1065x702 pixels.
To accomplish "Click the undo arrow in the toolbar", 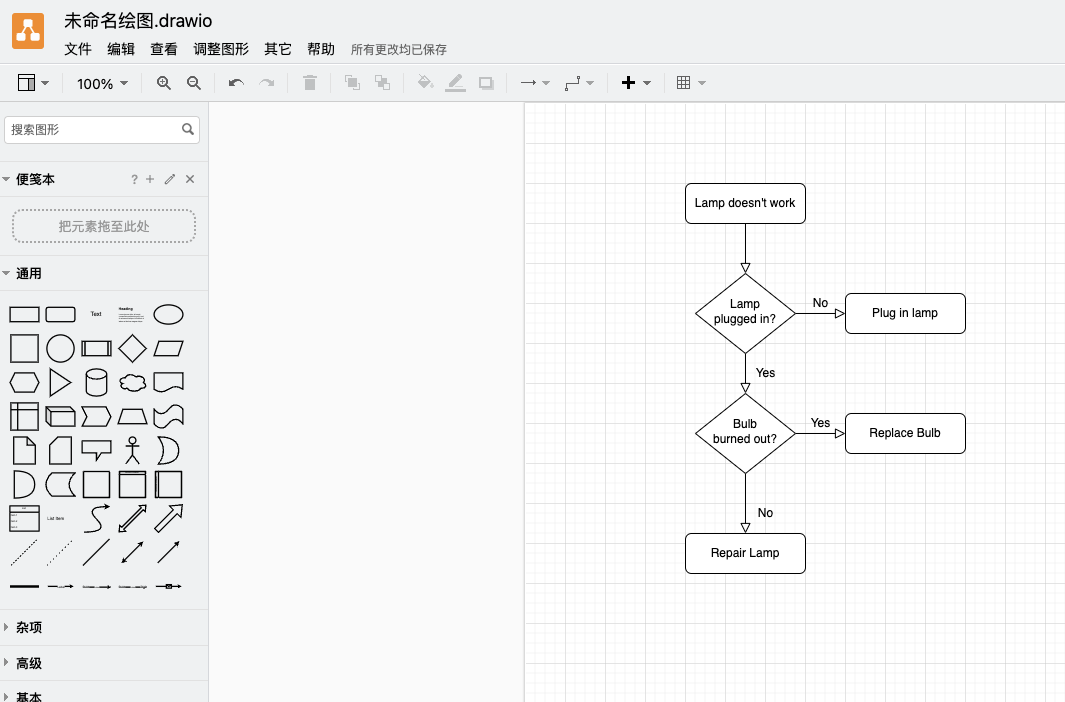I will (x=235, y=83).
